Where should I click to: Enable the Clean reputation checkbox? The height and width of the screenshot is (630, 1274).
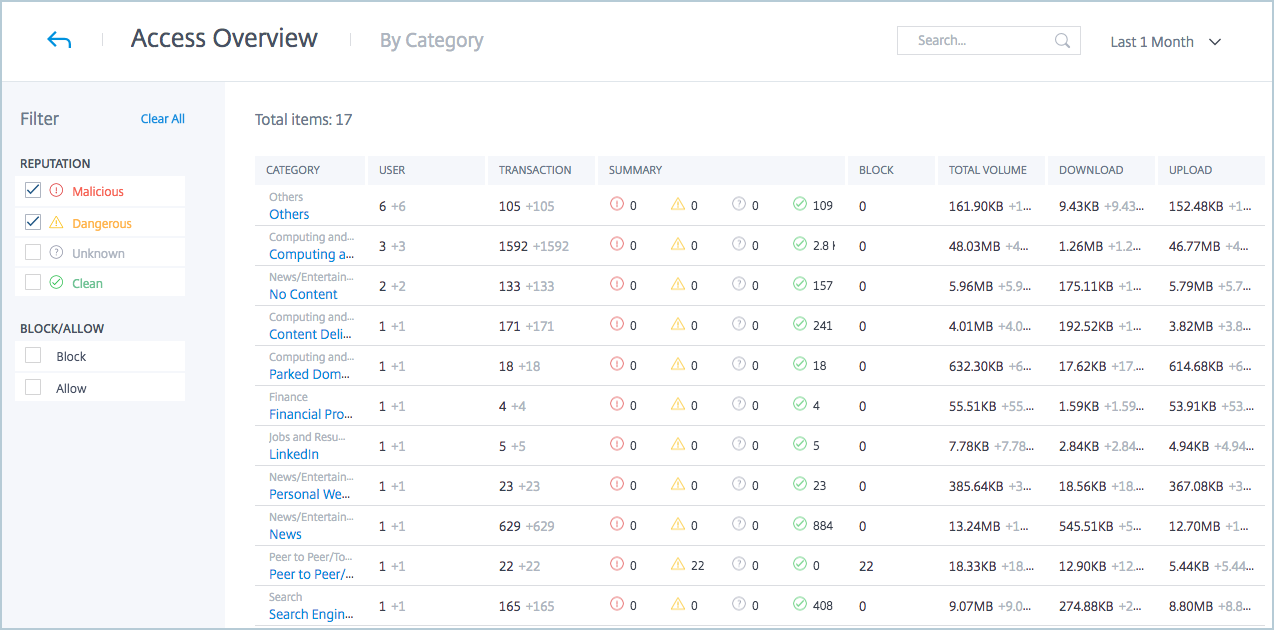[33, 283]
